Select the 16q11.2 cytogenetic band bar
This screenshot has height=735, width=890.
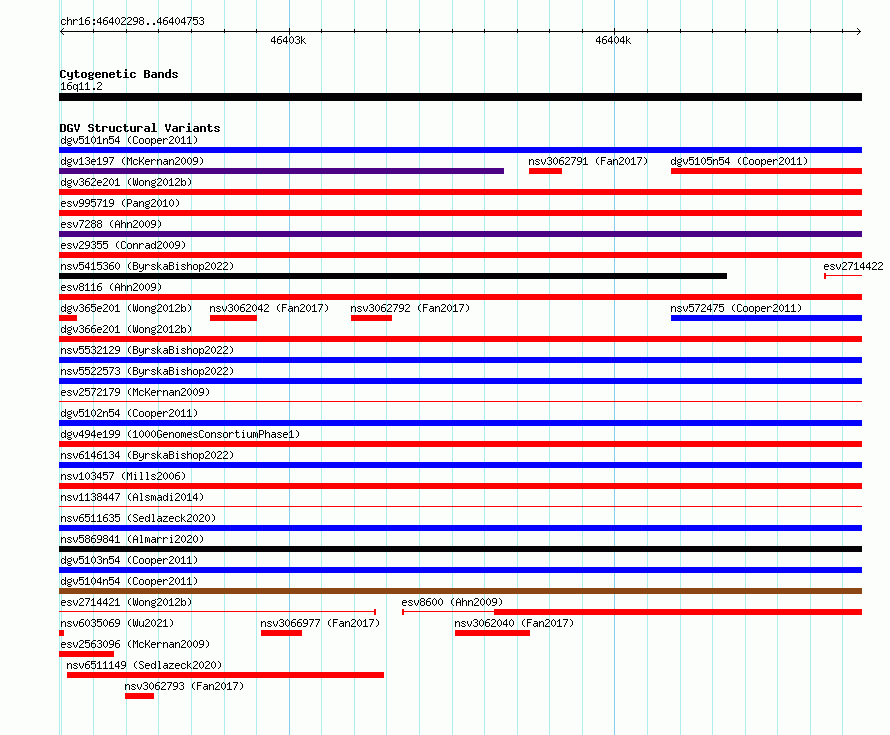point(460,97)
